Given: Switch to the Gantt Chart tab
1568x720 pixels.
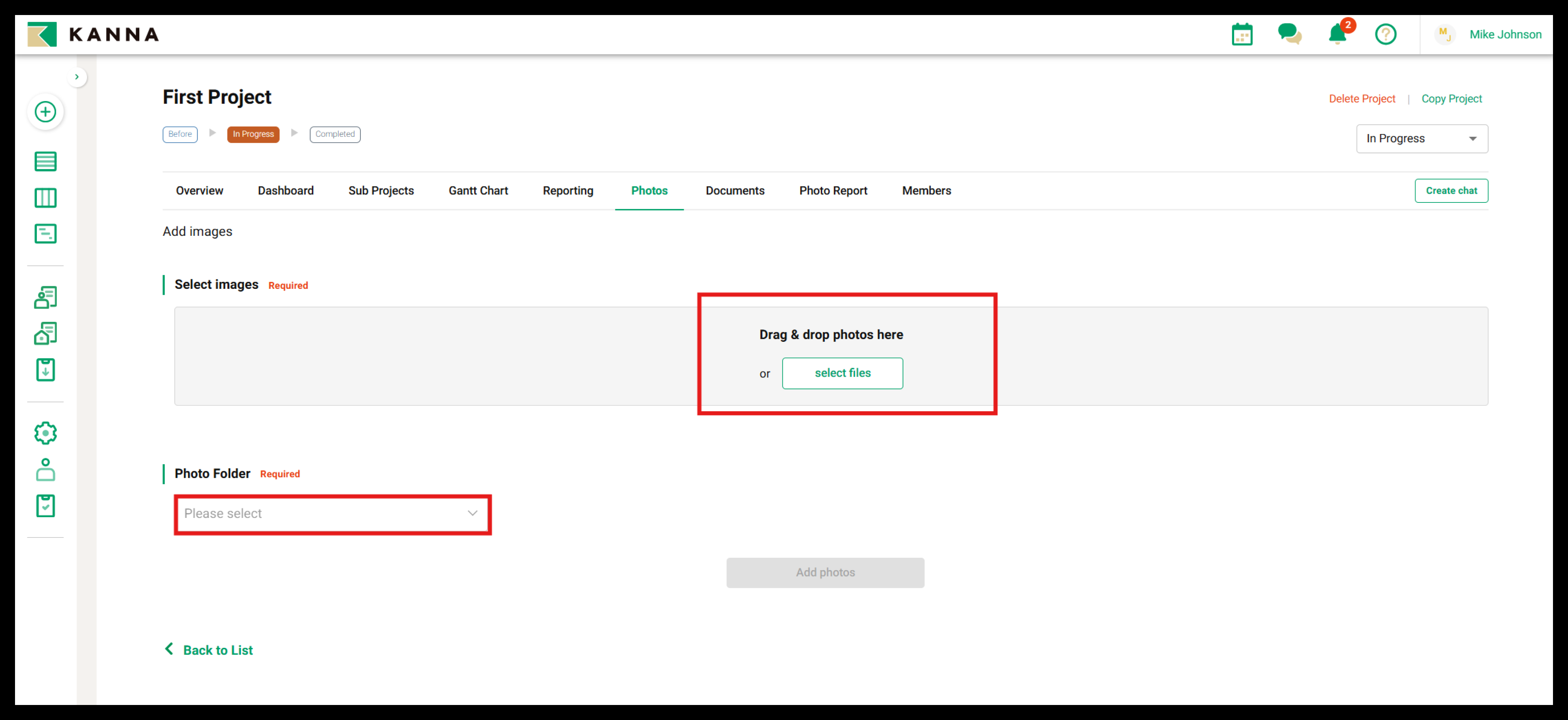Looking at the screenshot, I should coord(478,190).
